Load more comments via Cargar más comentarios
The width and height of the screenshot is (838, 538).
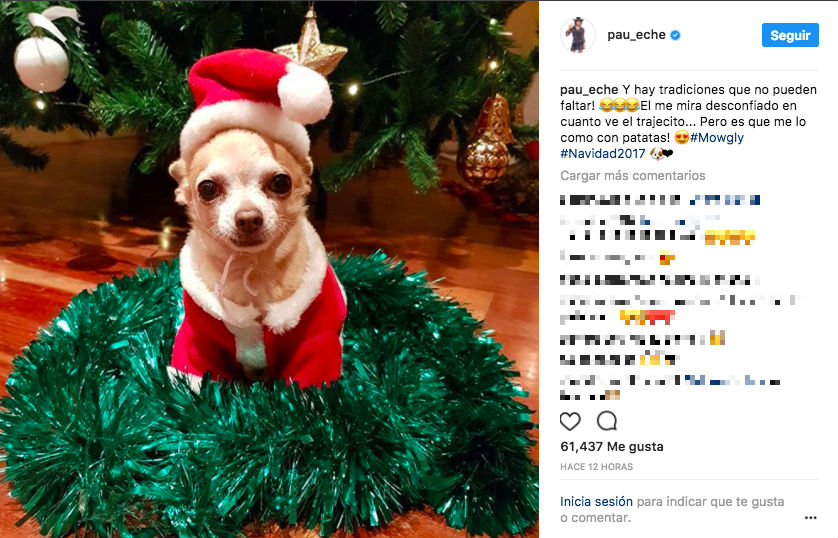(x=633, y=176)
